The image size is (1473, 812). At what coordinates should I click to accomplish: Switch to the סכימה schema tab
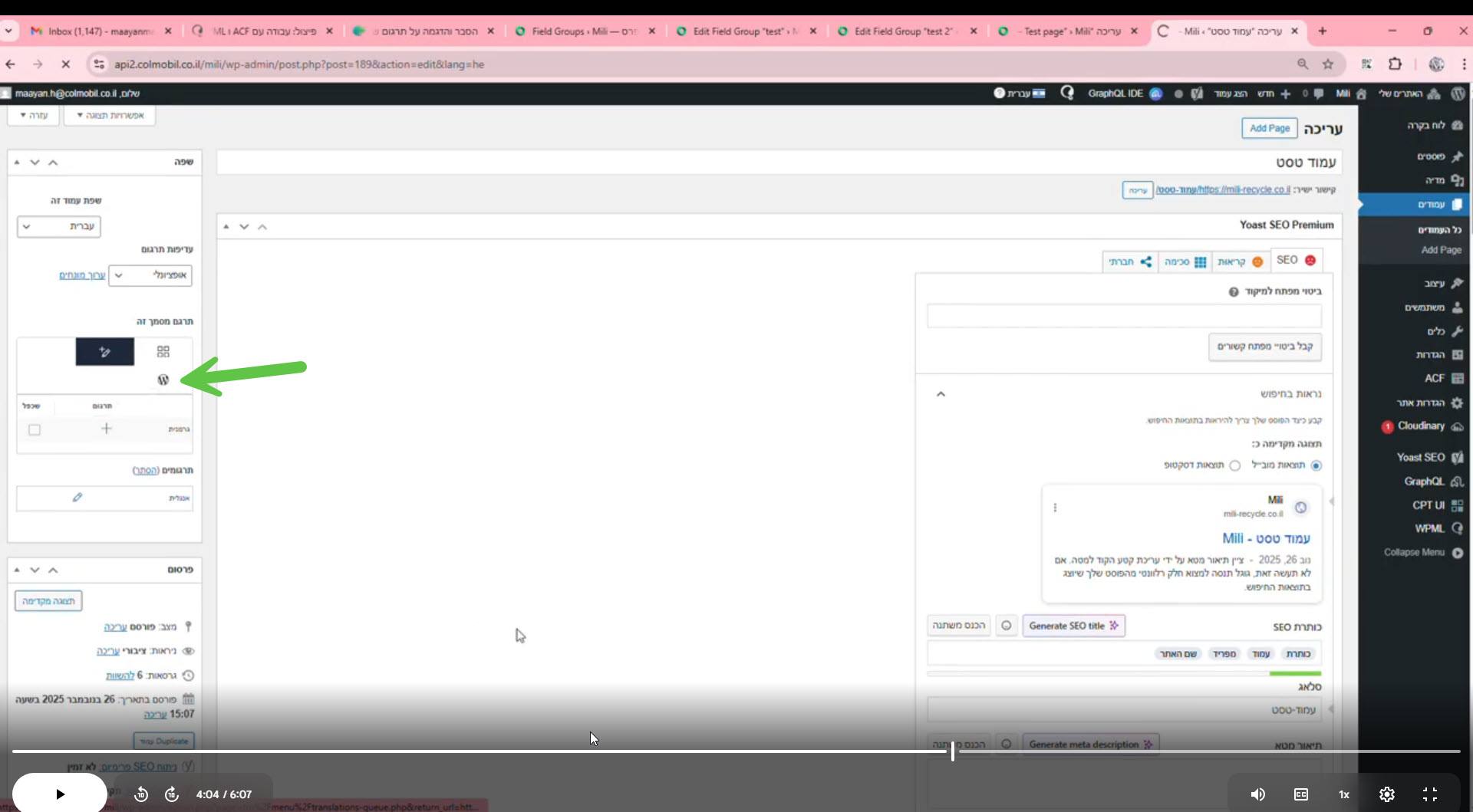pyautogui.click(x=1185, y=261)
